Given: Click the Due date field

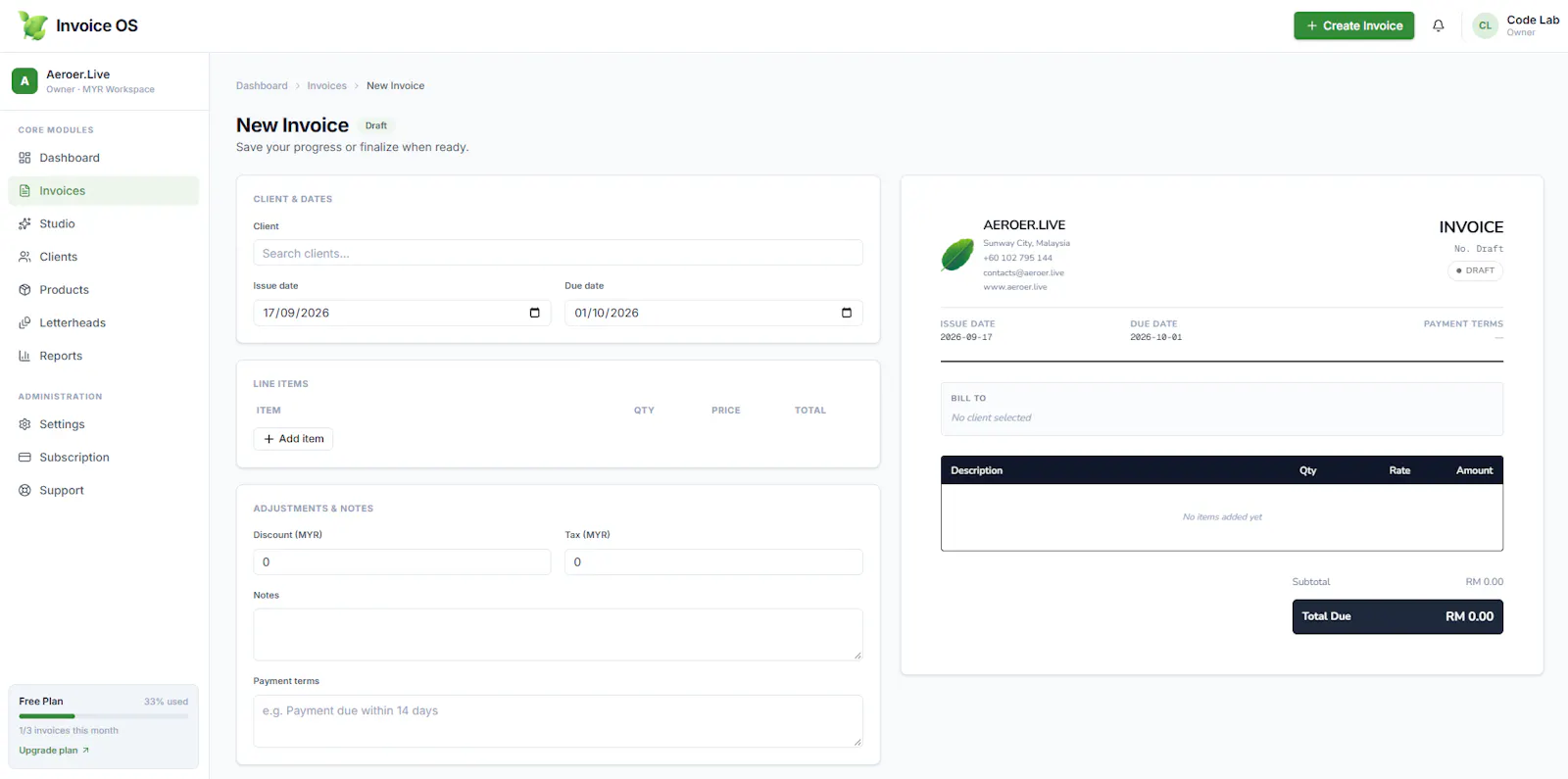Looking at the screenshot, I should tap(713, 313).
